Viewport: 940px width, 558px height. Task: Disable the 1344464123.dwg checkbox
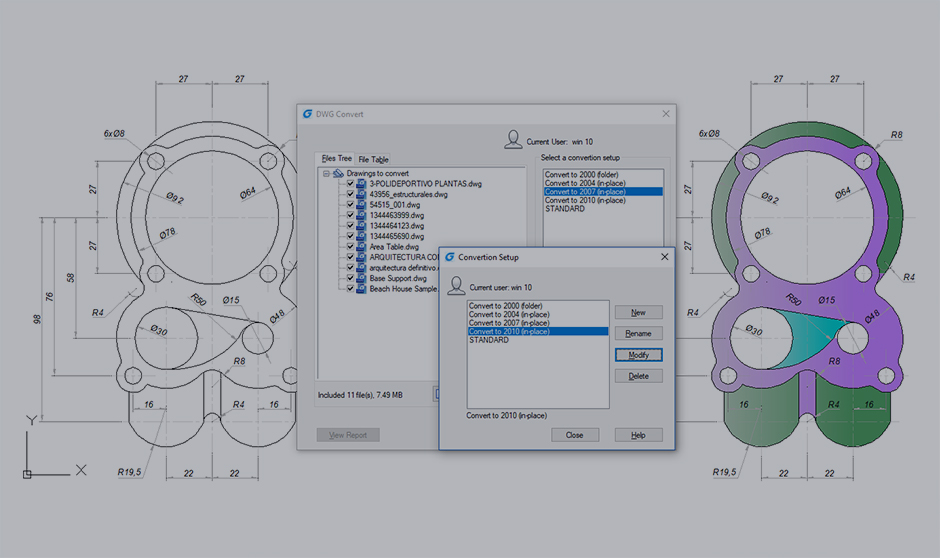point(350,226)
